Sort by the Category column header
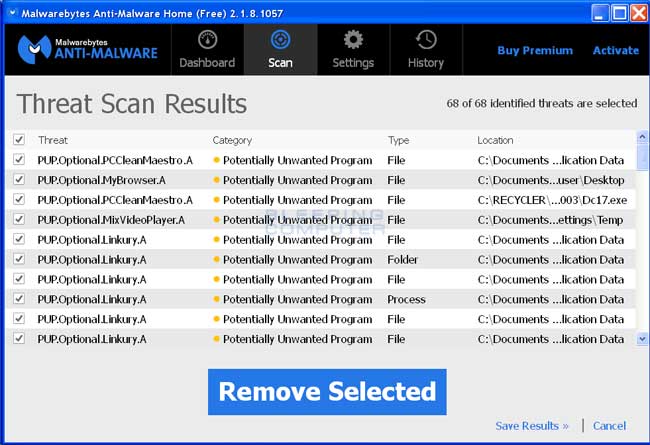 click(232, 141)
